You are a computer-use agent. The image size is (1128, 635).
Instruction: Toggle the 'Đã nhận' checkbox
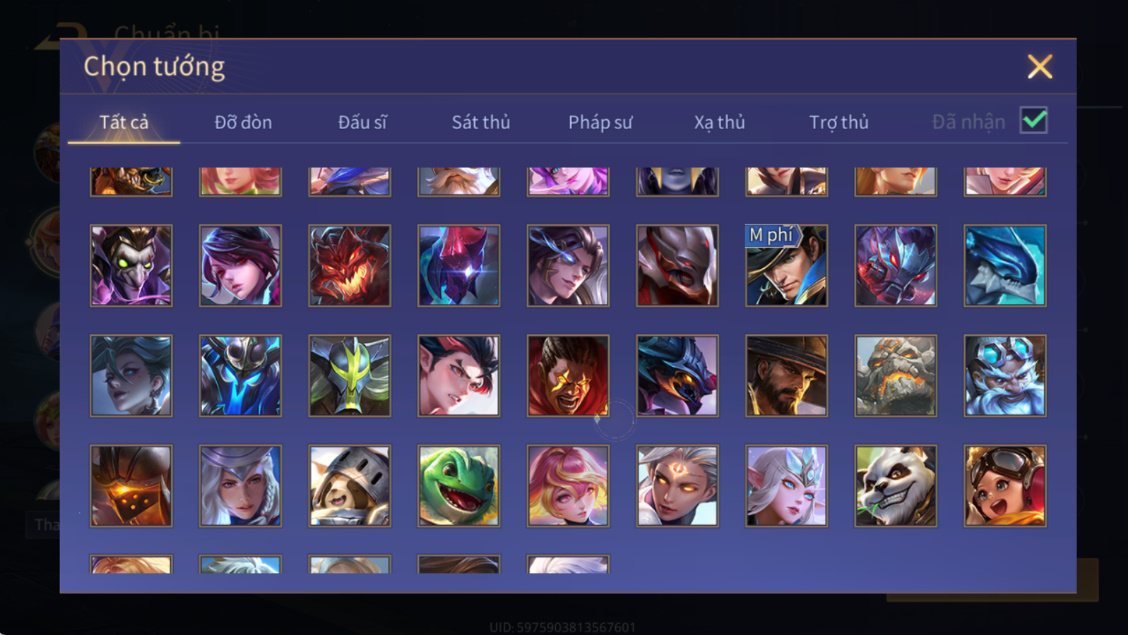(1034, 120)
